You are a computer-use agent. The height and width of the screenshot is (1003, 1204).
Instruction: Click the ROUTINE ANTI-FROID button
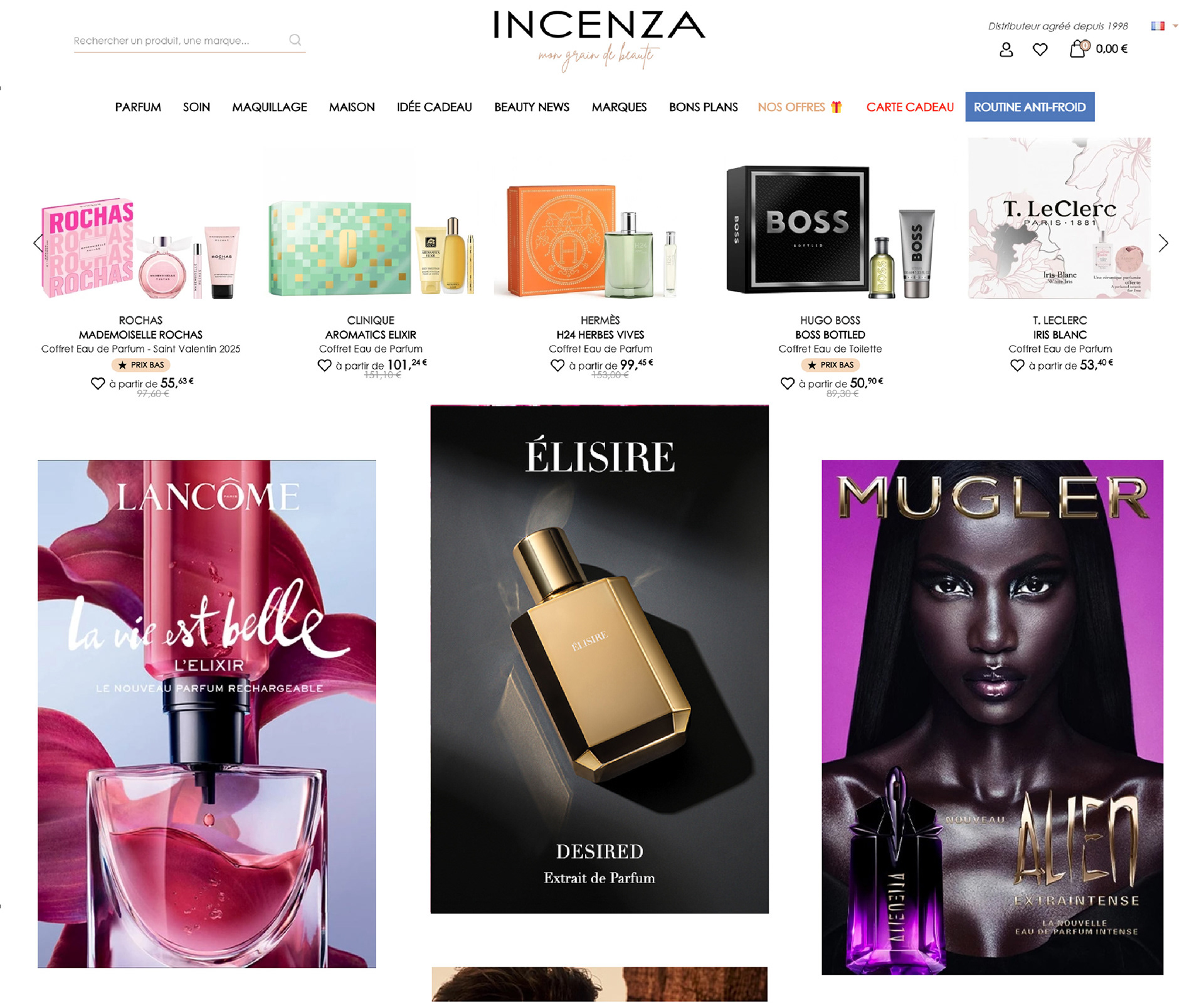(x=1030, y=107)
